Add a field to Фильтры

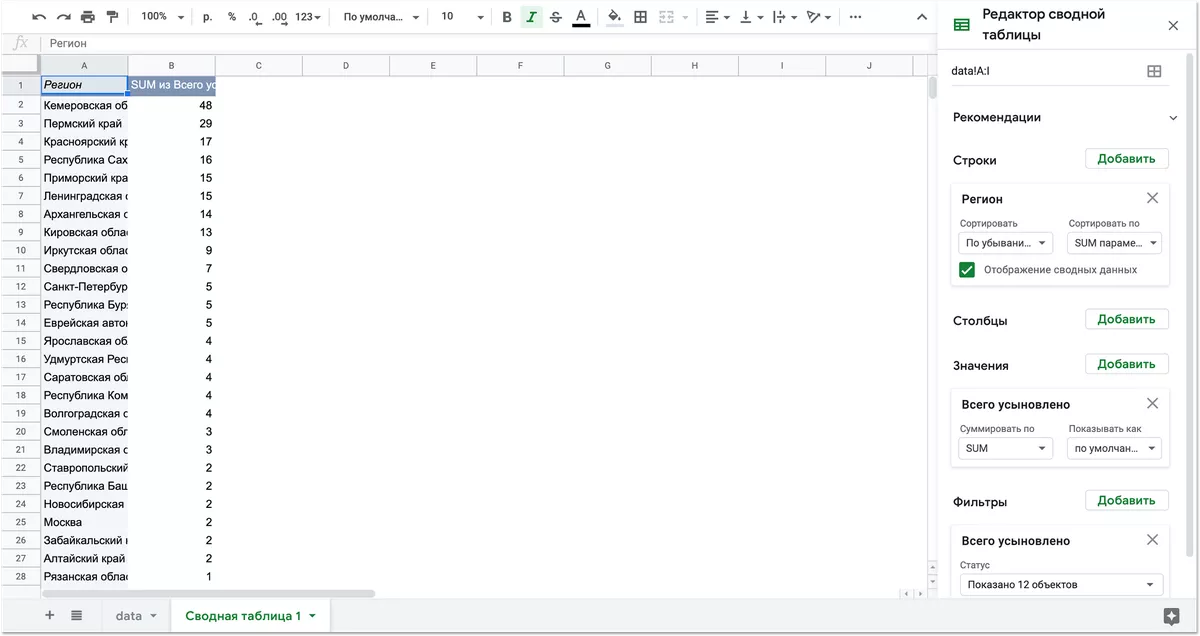pyautogui.click(x=1126, y=500)
